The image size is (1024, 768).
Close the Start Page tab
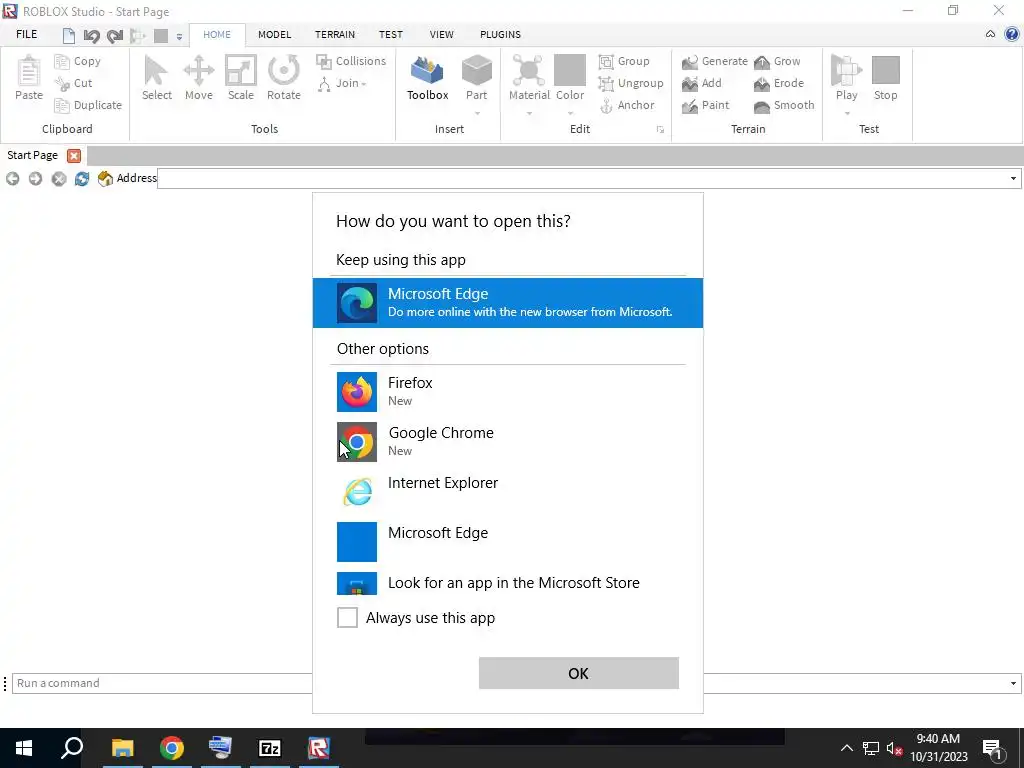[x=74, y=155]
